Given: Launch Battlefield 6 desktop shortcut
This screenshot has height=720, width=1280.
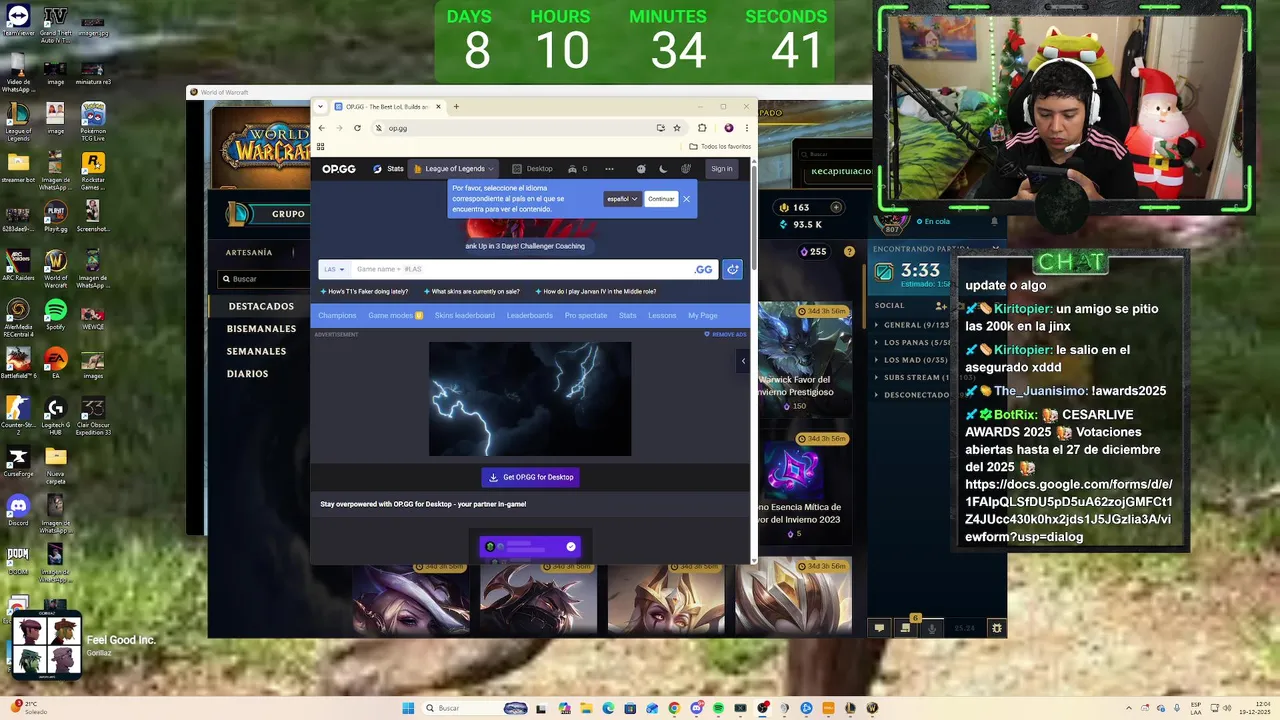Looking at the screenshot, I should (18, 363).
